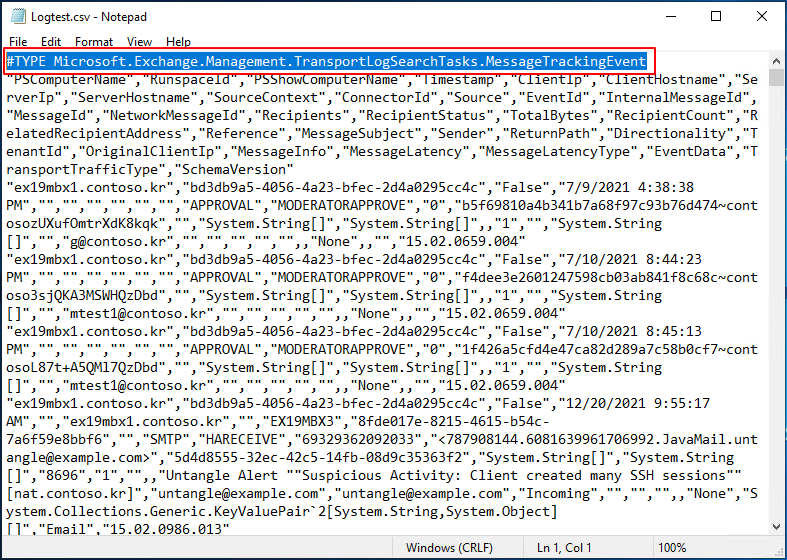The height and width of the screenshot is (560, 787).
Task: Click the highlighted #TYPE Microsoft.Exchange line
Action: coord(326,61)
